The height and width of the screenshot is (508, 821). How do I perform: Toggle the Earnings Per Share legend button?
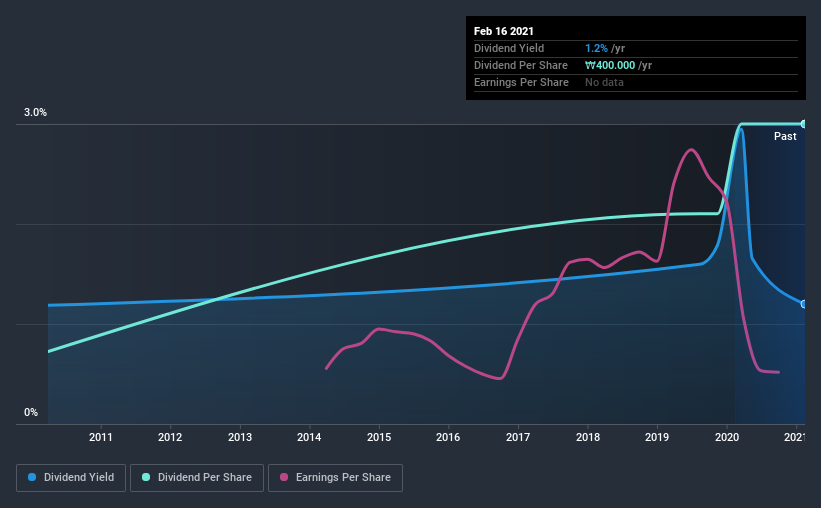(335, 478)
